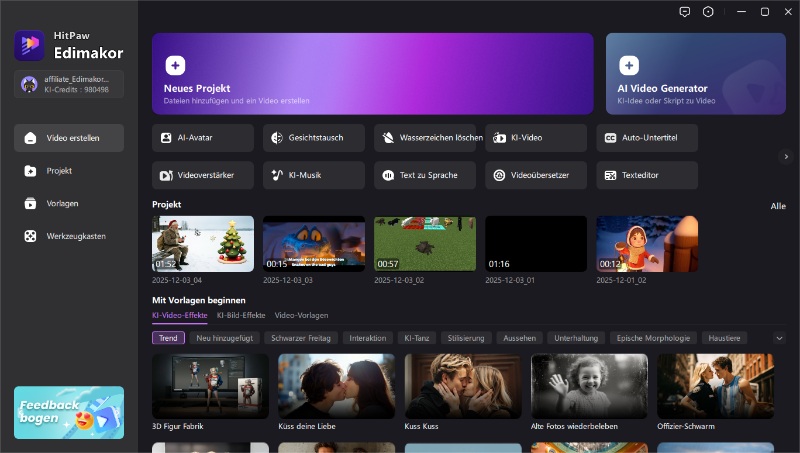The width and height of the screenshot is (800, 453).
Task: Select the Schwarzer Freitag filter tag
Action: (x=303, y=338)
